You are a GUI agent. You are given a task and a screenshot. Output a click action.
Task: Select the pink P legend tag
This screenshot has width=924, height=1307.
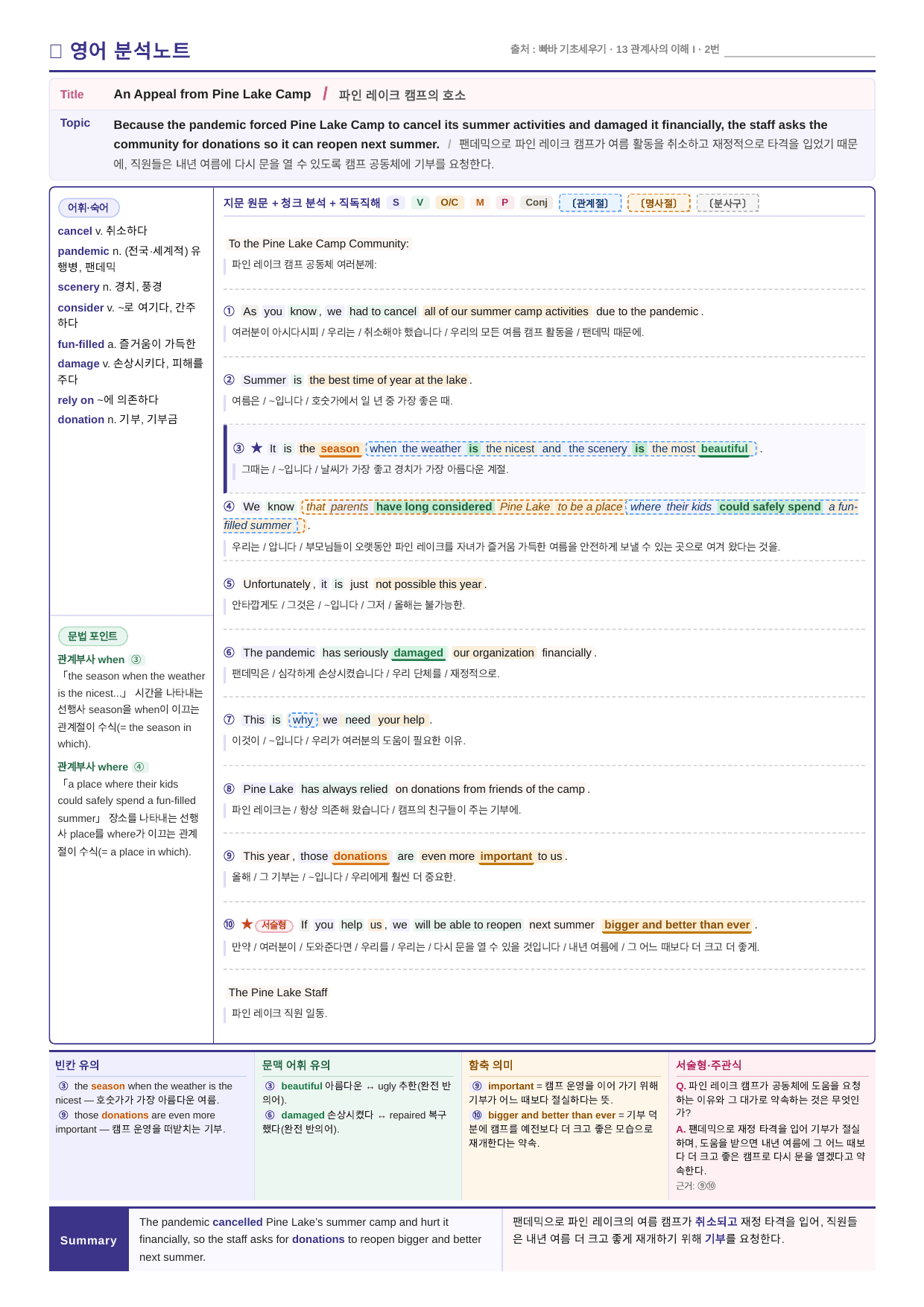pos(505,203)
